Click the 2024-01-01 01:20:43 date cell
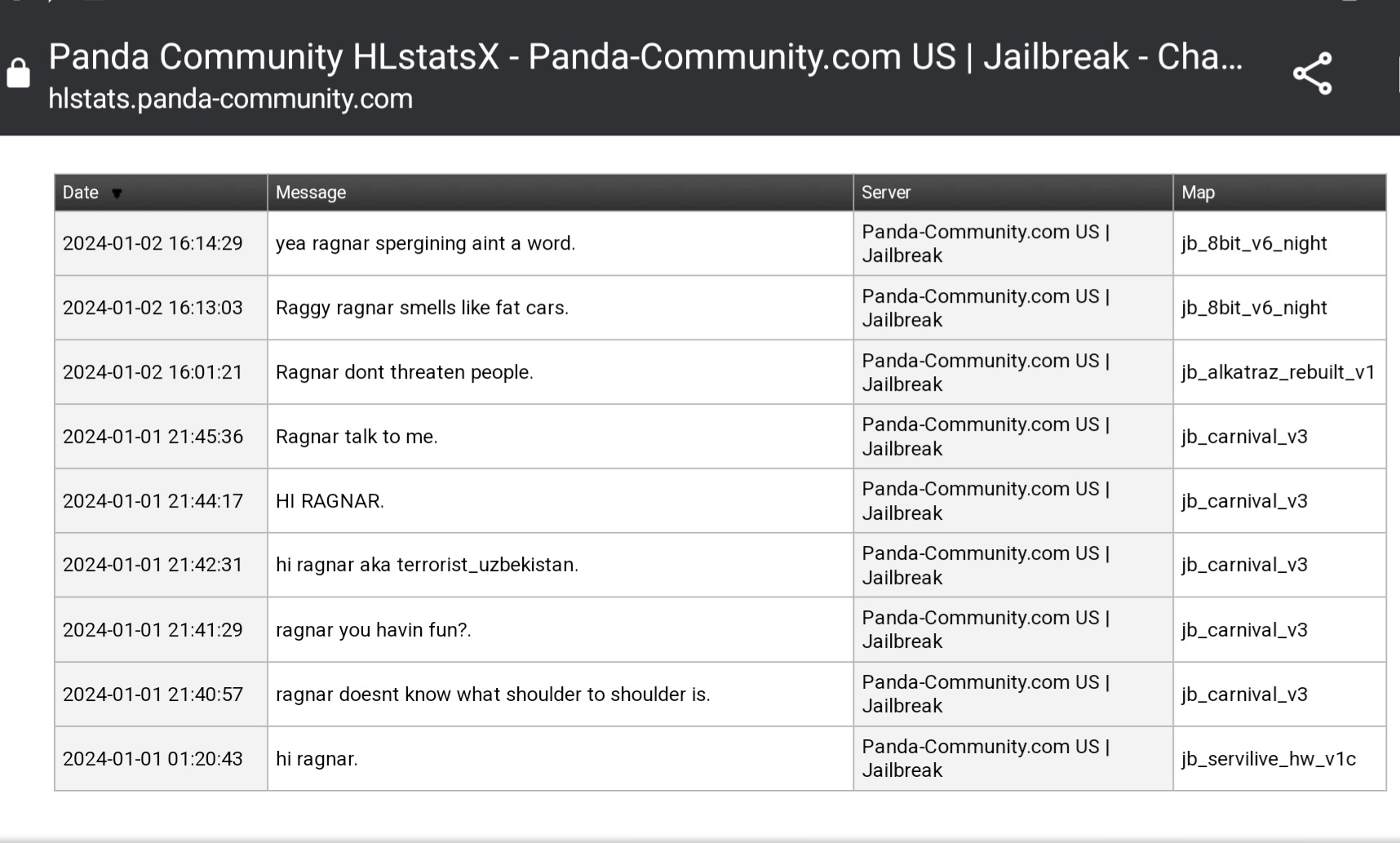The width and height of the screenshot is (1400, 843). (153, 759)
